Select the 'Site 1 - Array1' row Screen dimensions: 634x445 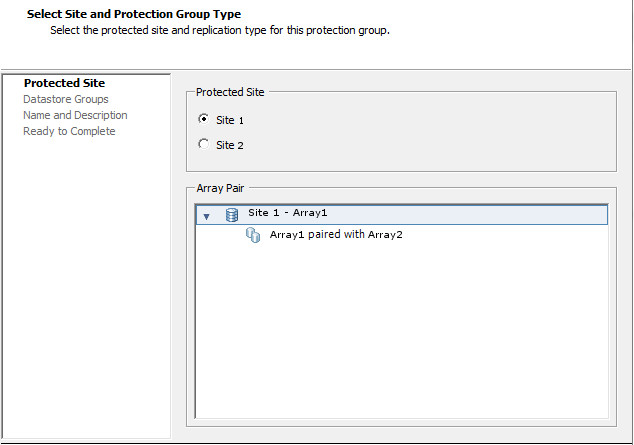click(x=402, y=215)
